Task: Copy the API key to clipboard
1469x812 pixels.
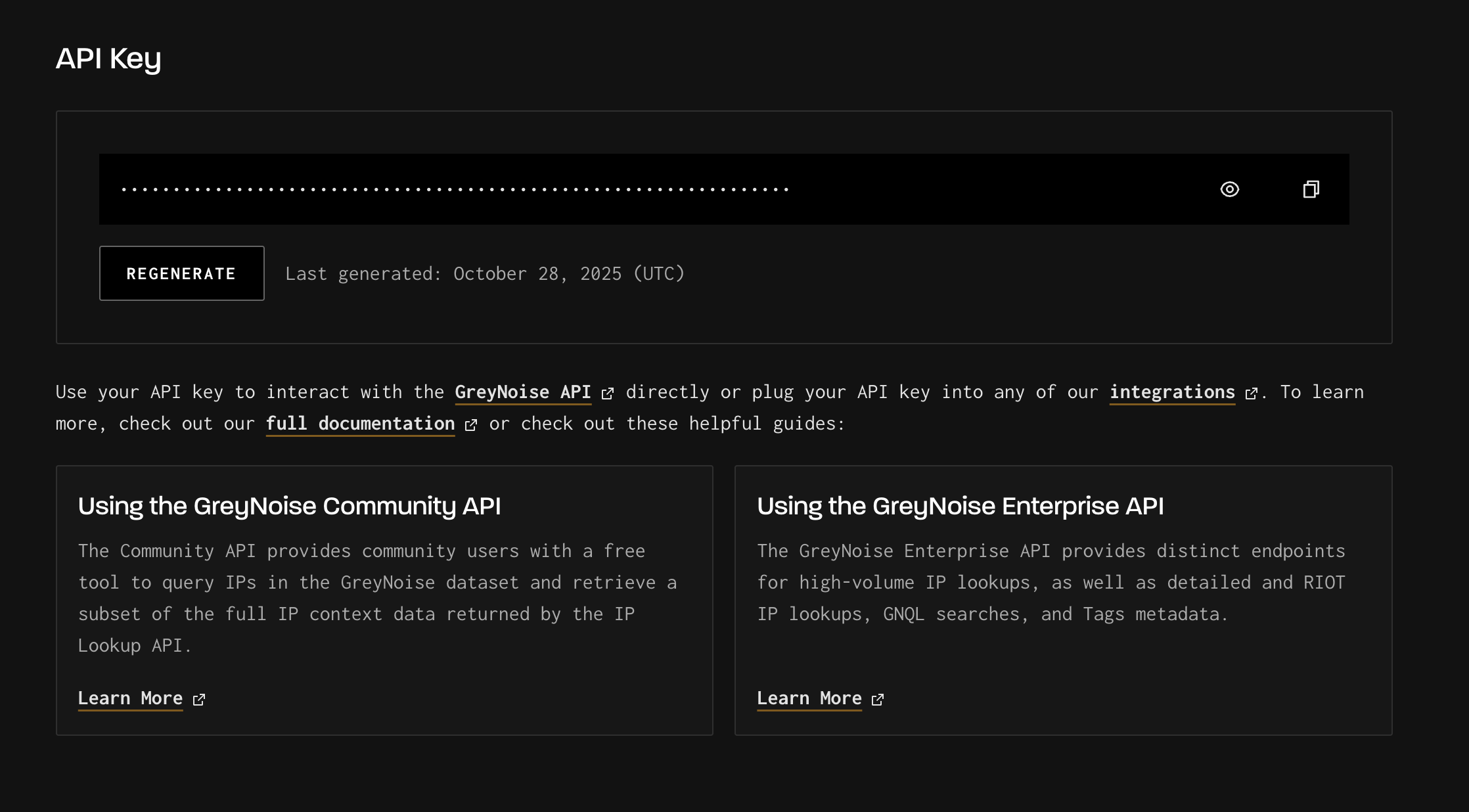Action: click(x=1311, y=189)
